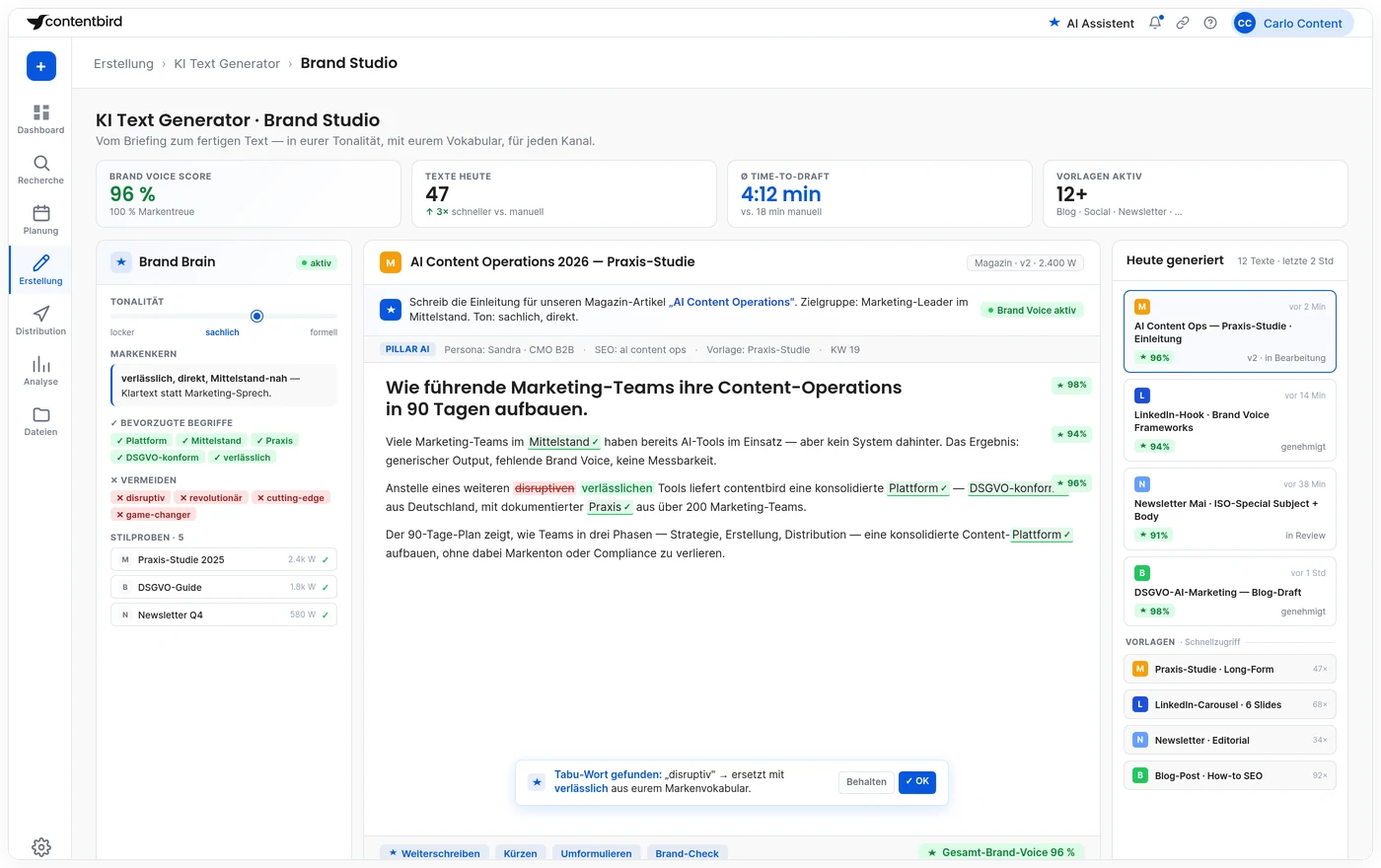The image size is (1381, 868).
Task: Toggle the DSGVO-konform preferred chip
Action: click(x=158, y=458)
